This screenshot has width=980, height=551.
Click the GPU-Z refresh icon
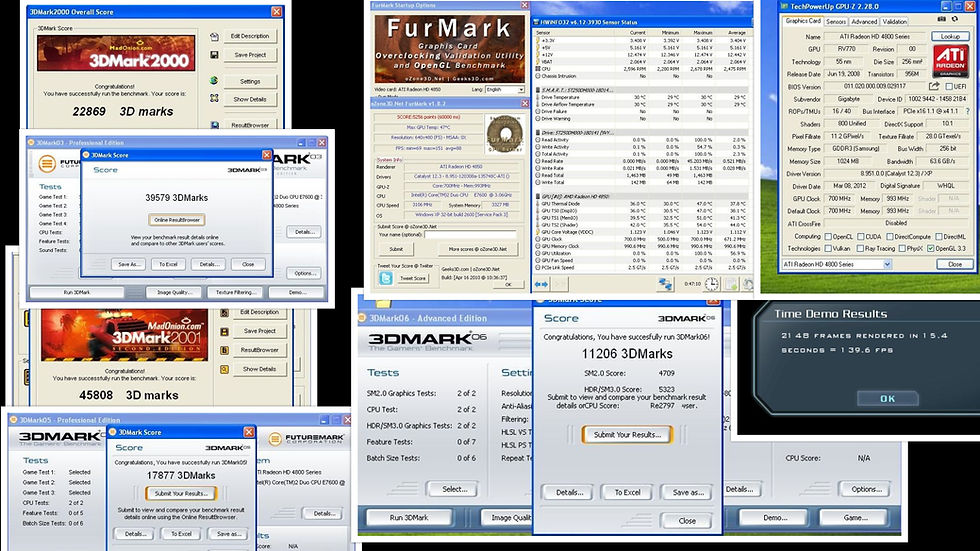(954, 19)
